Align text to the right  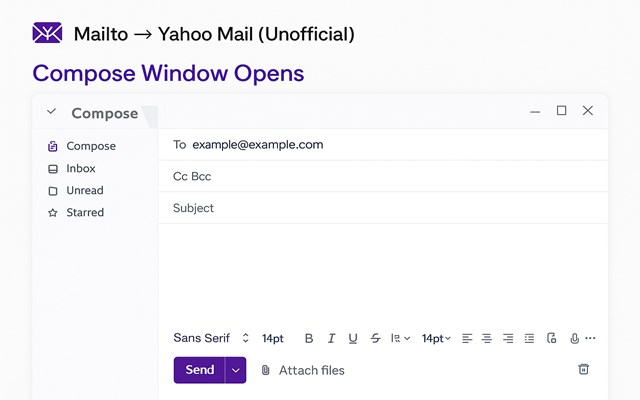click(x=508, y=339)
